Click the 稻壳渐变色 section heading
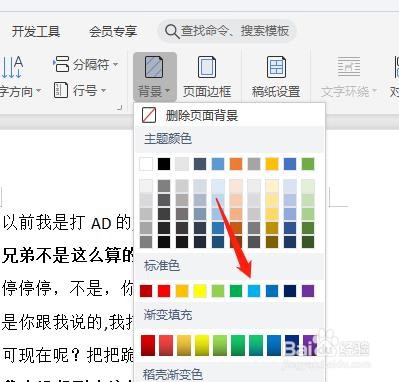The width and height of the screenshot is (399, 382). pyautogui.click(x=172, y=375)
